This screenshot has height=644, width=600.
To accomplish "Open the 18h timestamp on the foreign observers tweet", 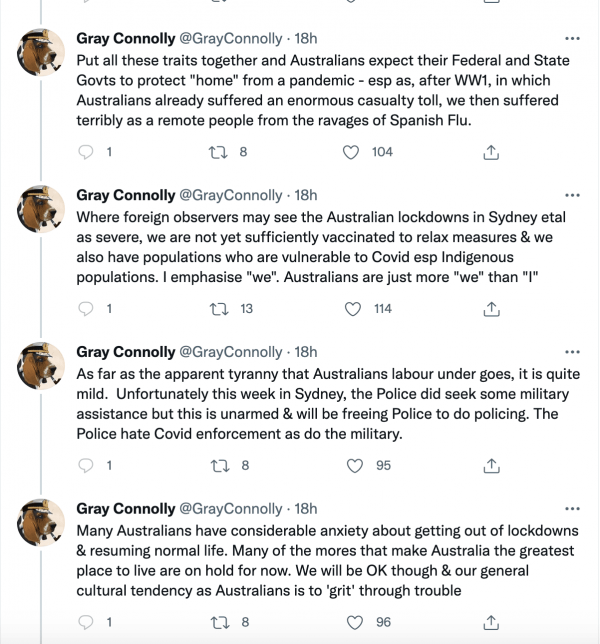I will coord(306,195).
